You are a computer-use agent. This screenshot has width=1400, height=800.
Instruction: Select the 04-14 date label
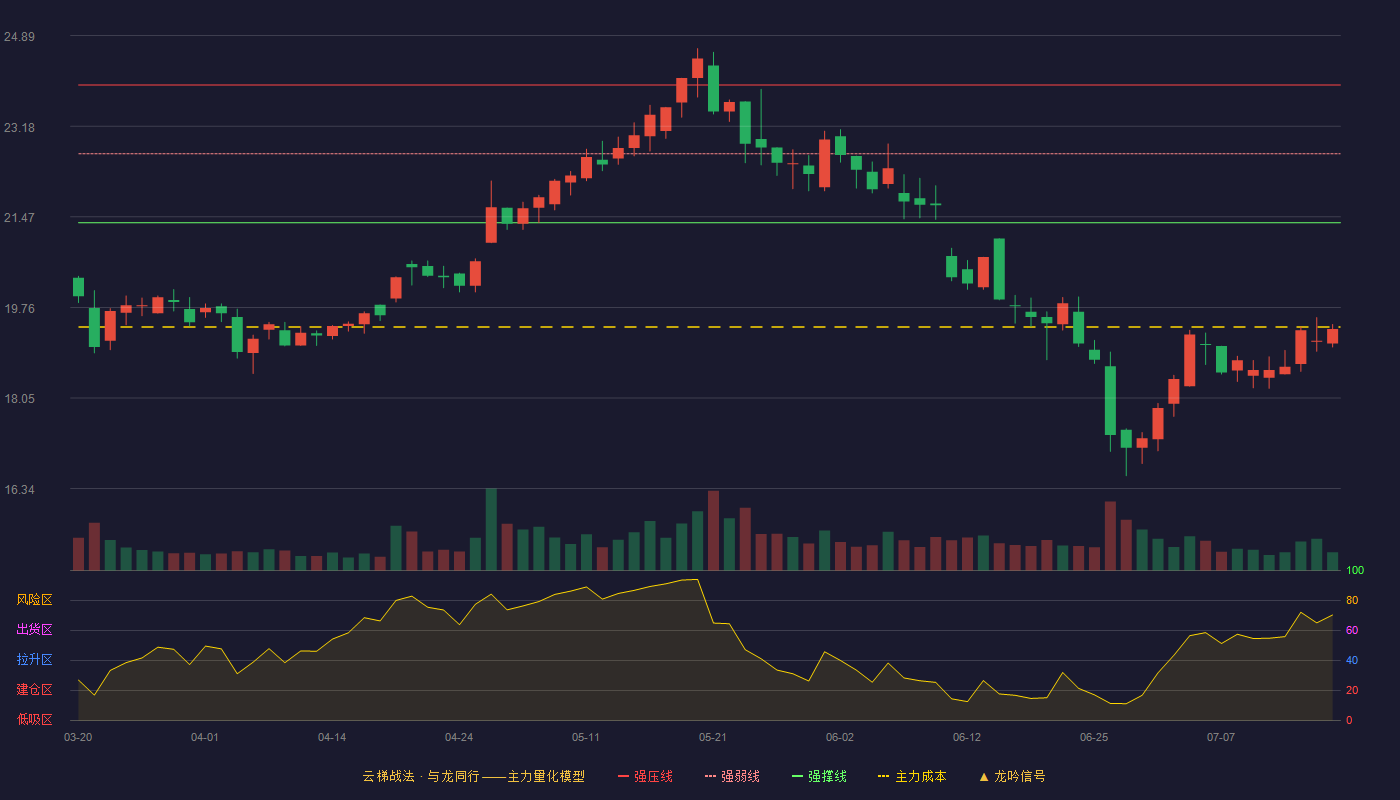coord(332,737)
